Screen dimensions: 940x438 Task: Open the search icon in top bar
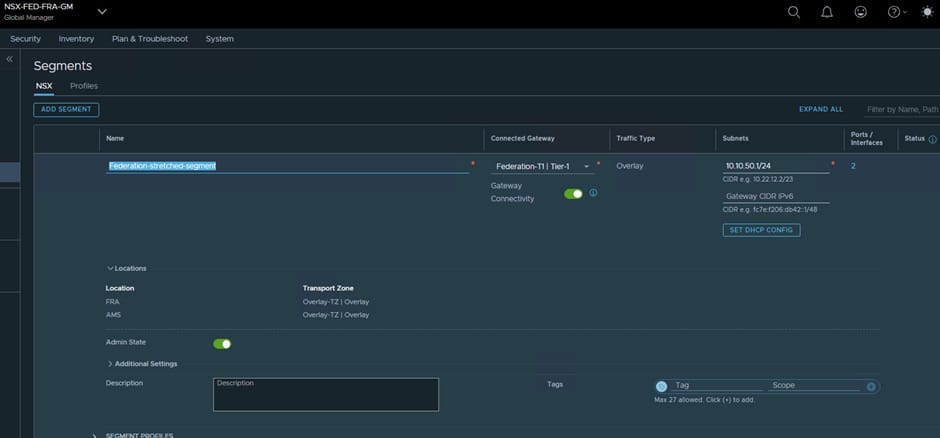click(x=794, y=12)
